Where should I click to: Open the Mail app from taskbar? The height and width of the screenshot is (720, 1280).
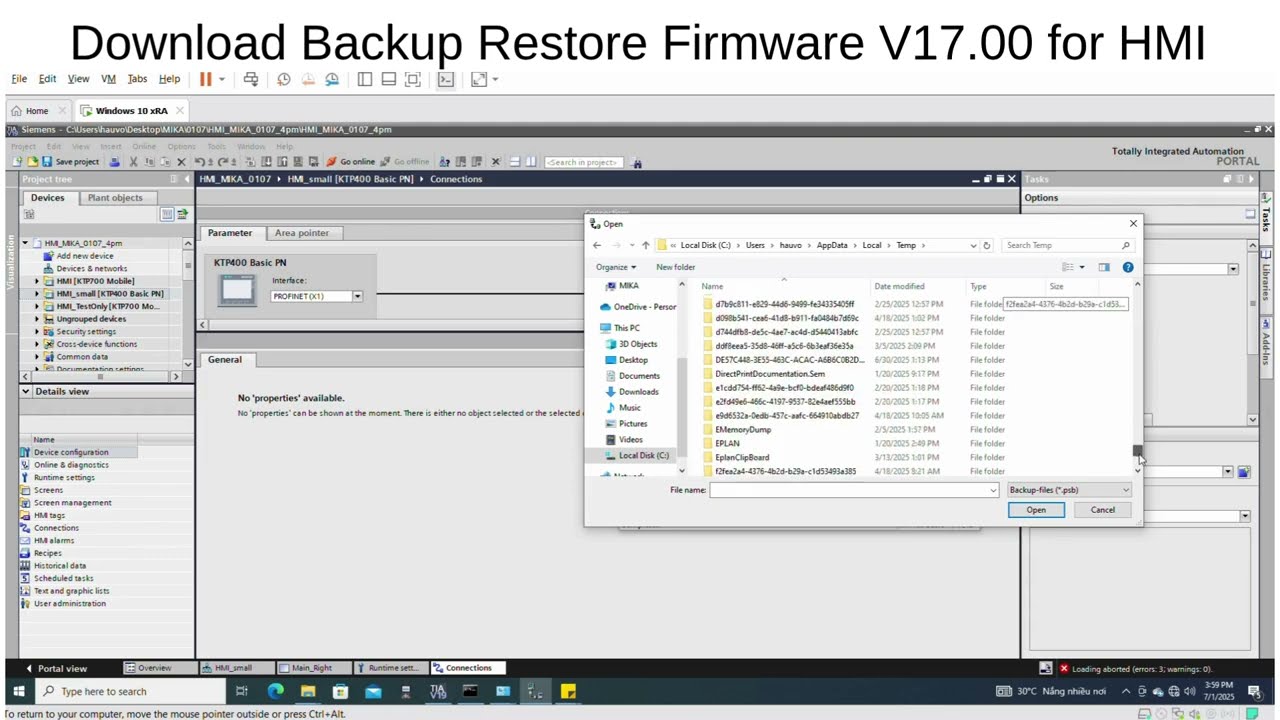(373, 691)
